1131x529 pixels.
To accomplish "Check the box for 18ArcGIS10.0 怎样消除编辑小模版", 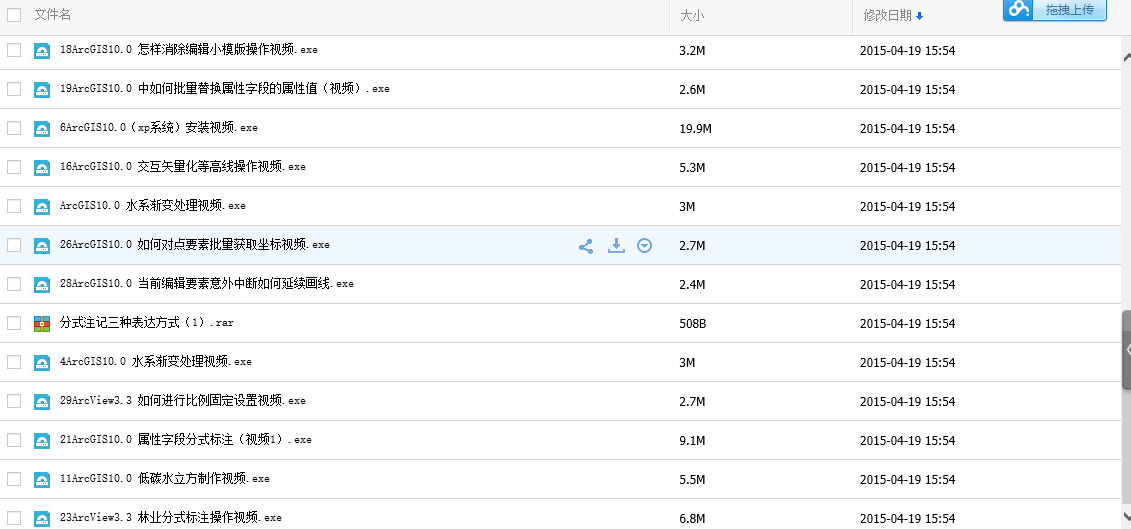I will point(14,50).
